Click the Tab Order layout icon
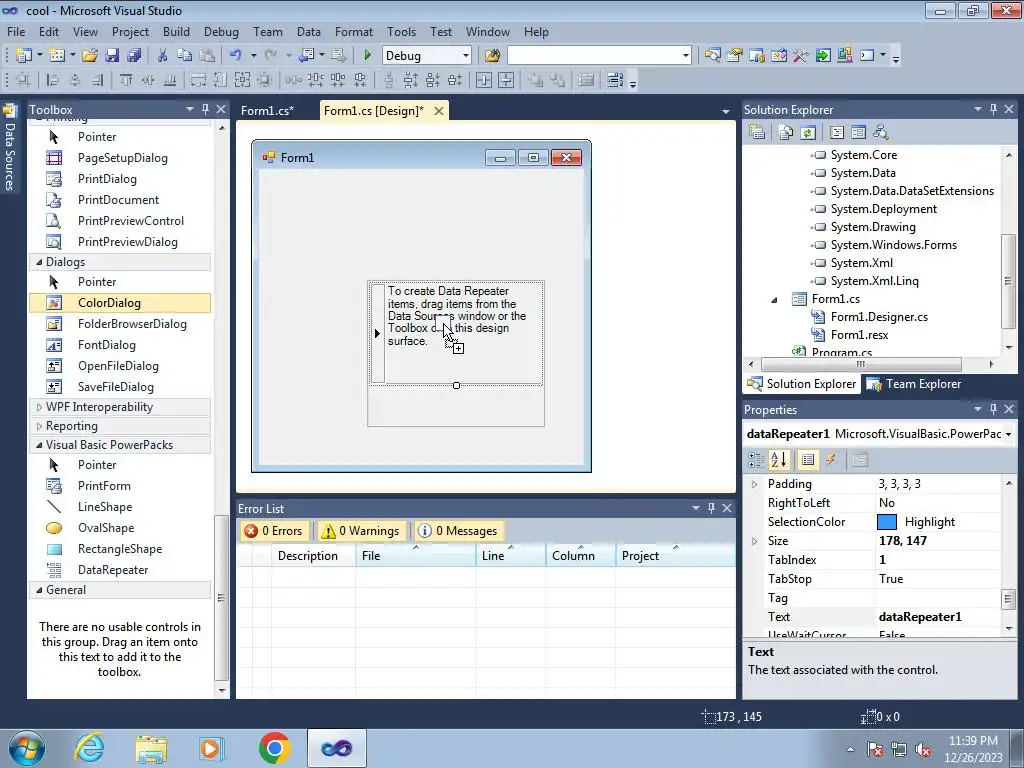1024x768 pixels. tap(615, 80)
